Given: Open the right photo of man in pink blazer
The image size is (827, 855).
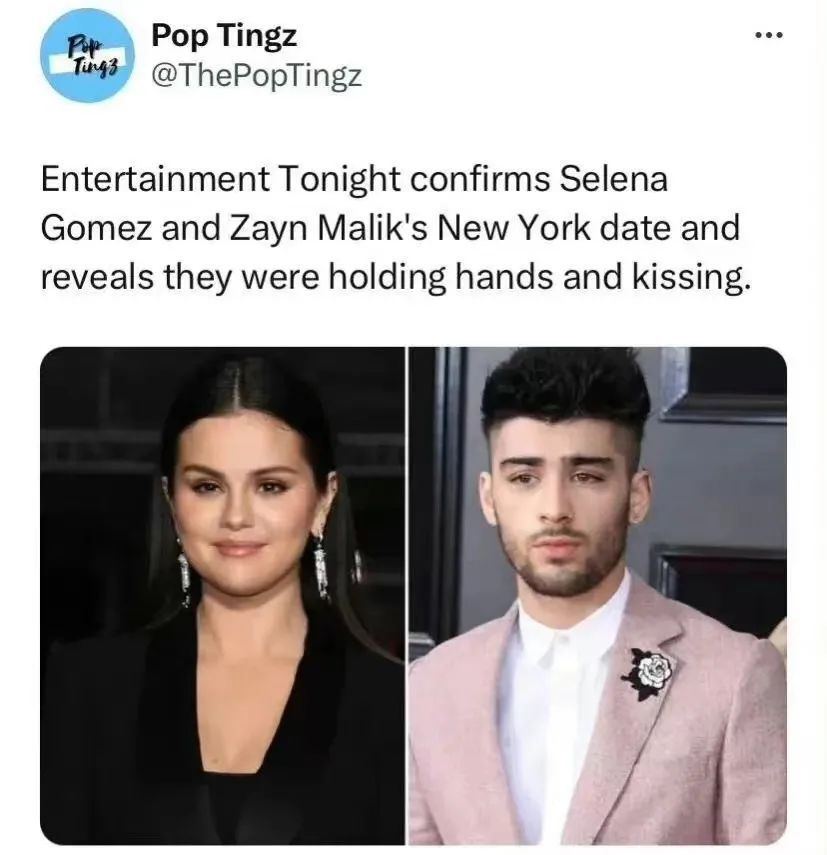Looking at the screenshot, I should (x=597, y=595).
